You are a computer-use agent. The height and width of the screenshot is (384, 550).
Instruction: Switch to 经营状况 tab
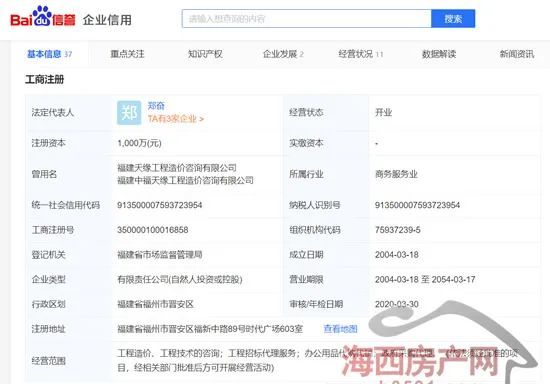click(x=361, y=54)
